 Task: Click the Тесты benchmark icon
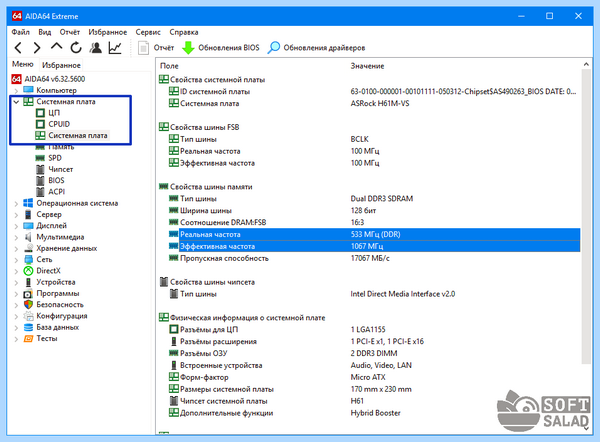(x=28, y=339)
